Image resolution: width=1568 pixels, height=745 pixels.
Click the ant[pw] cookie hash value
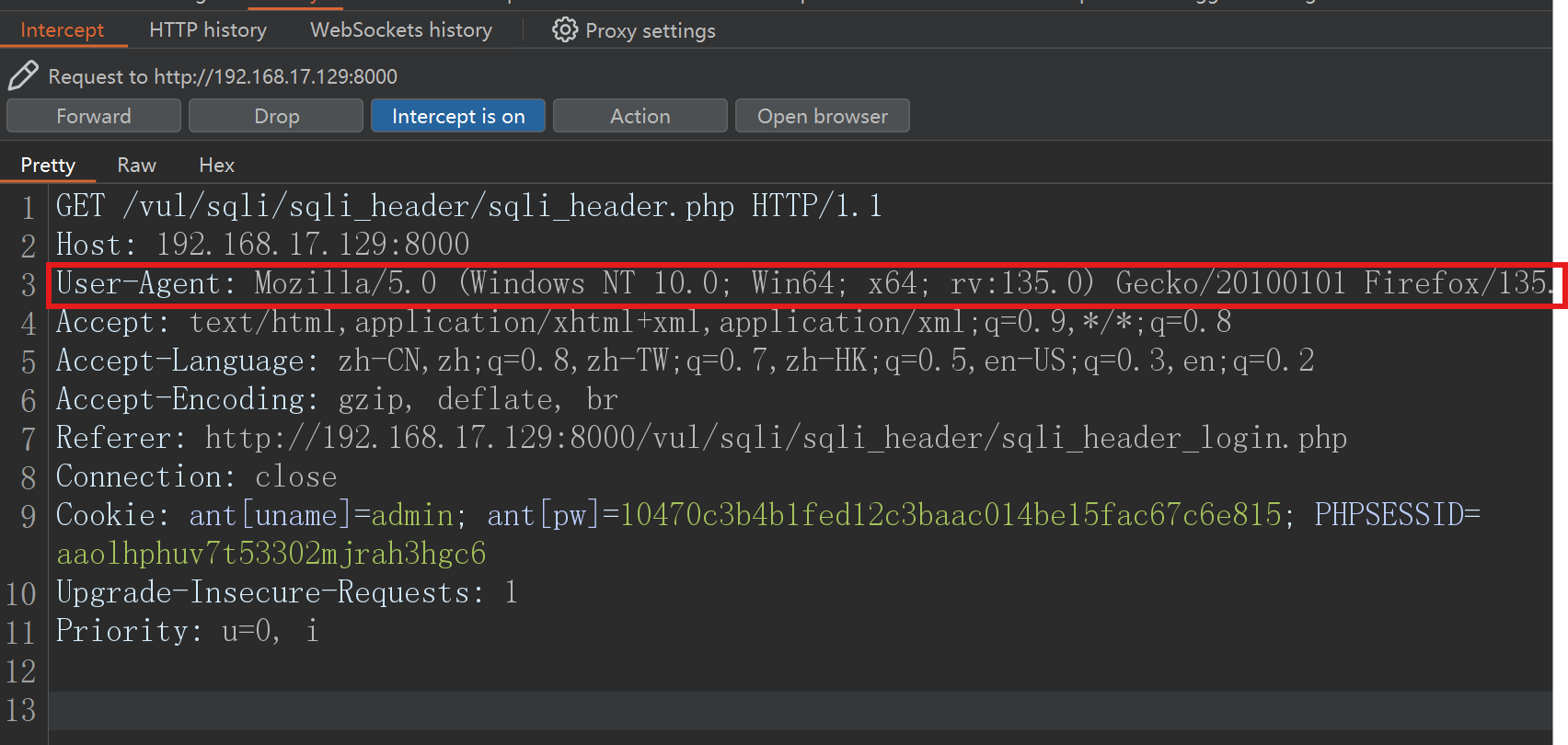950,515
